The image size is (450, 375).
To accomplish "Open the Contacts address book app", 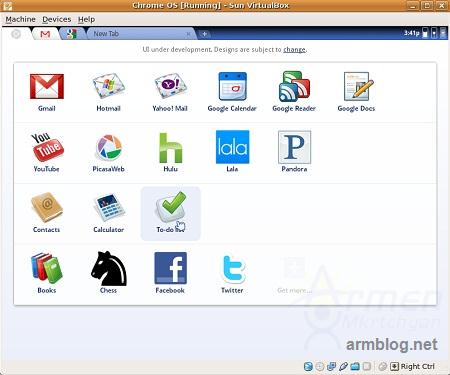I will point(47,207).
